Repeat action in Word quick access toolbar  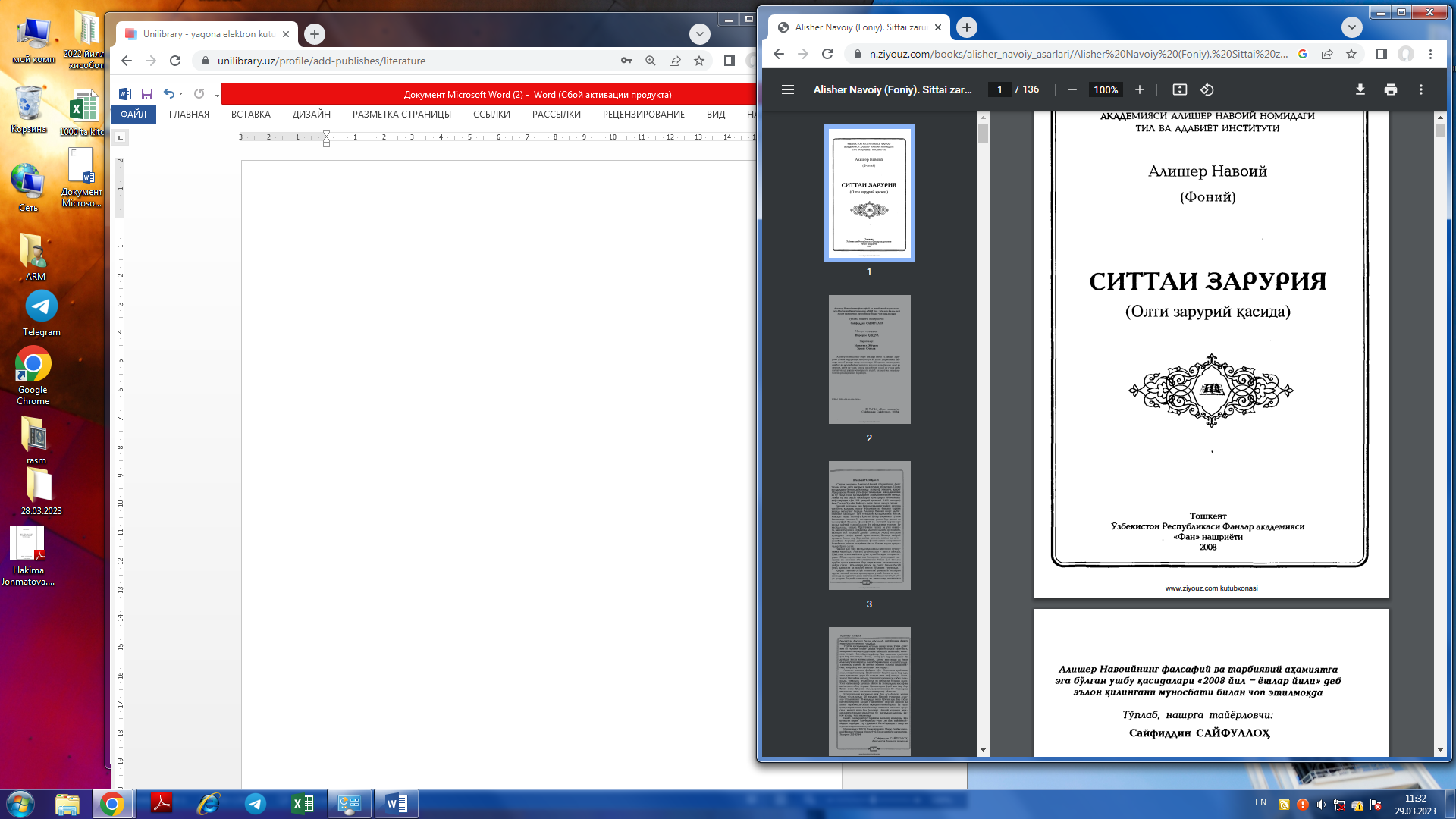pyautogui.click(x=199, y=94)
